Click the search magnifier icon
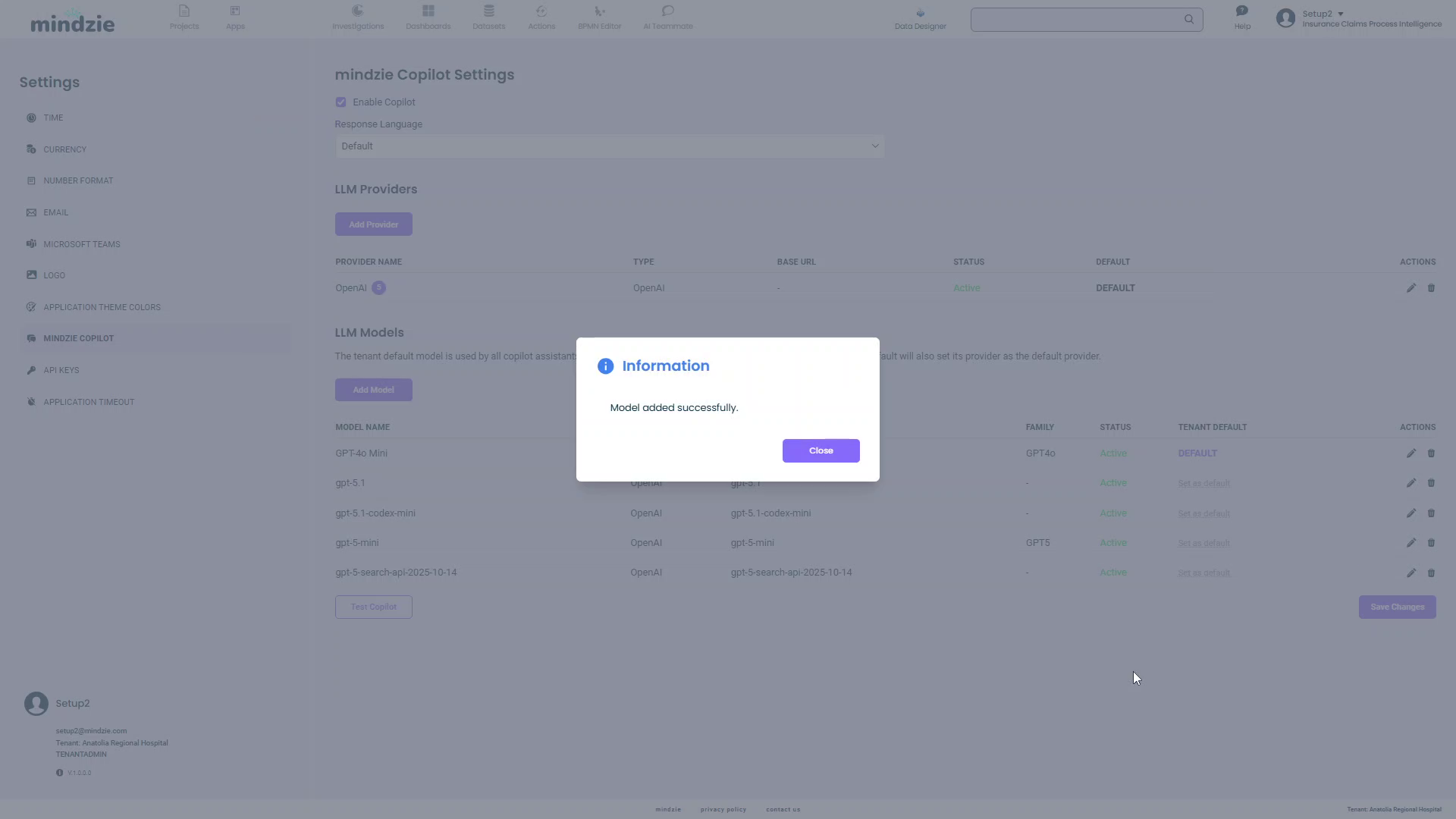The height and width of the screenshot is (819, 1456). [x=1189, y=20]
